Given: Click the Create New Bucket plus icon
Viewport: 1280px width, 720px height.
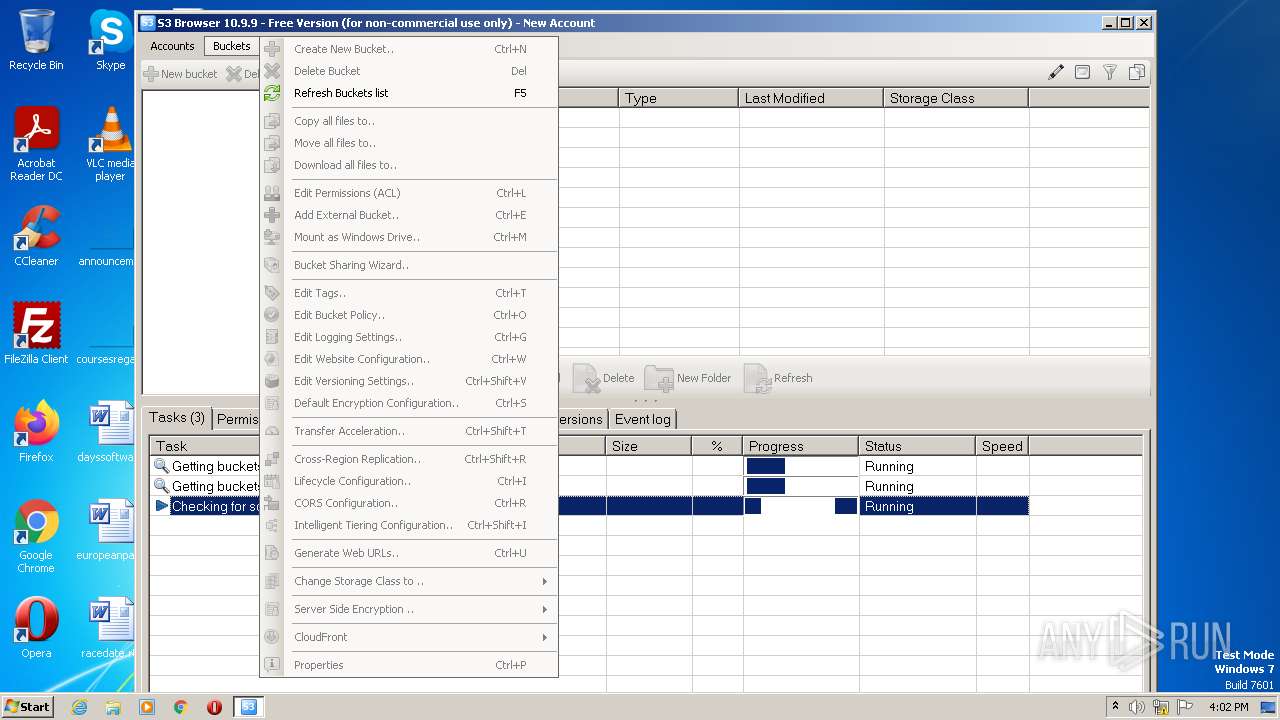Looking at the screenshot, I should (x=272, y=49).
